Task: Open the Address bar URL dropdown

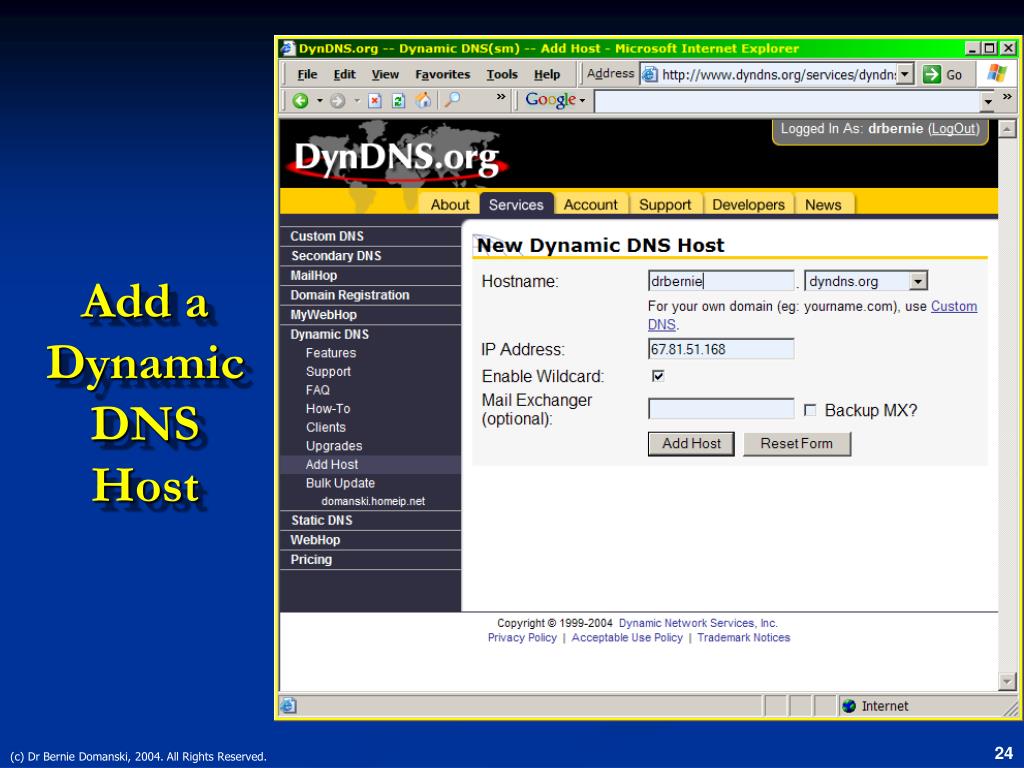Action: coord(904,74)
